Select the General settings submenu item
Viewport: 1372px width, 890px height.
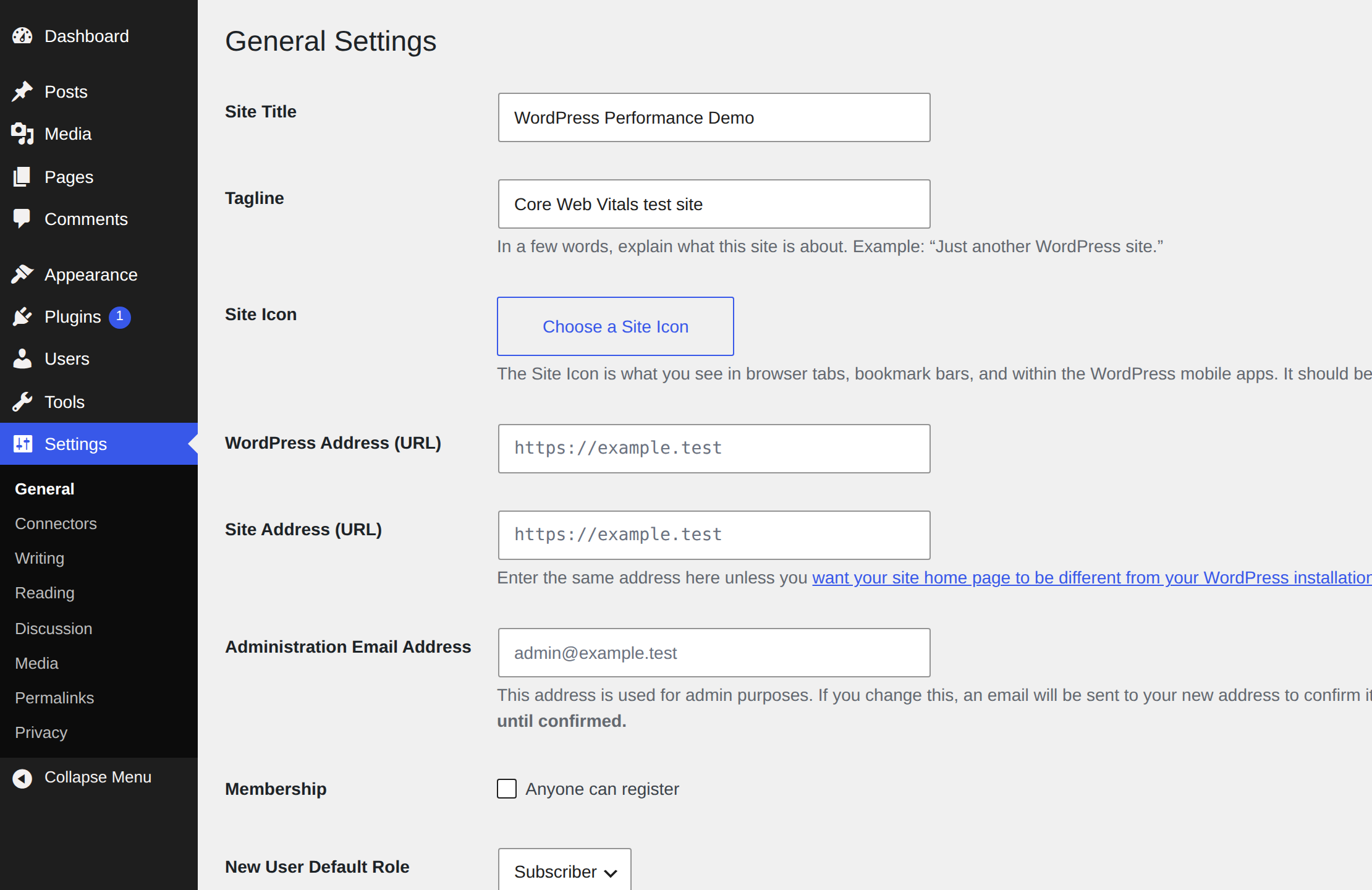click(x=44, y=489)
